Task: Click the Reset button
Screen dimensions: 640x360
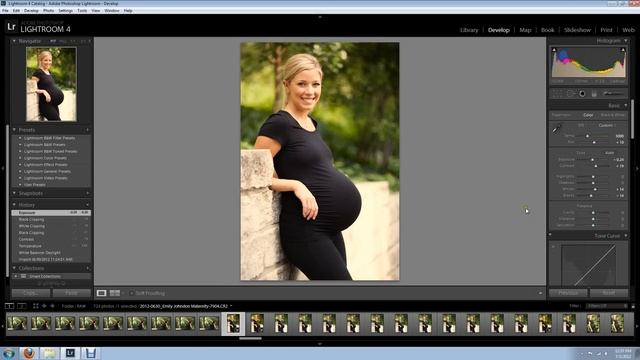Action: pyautogui.click(x=609, y=293)
